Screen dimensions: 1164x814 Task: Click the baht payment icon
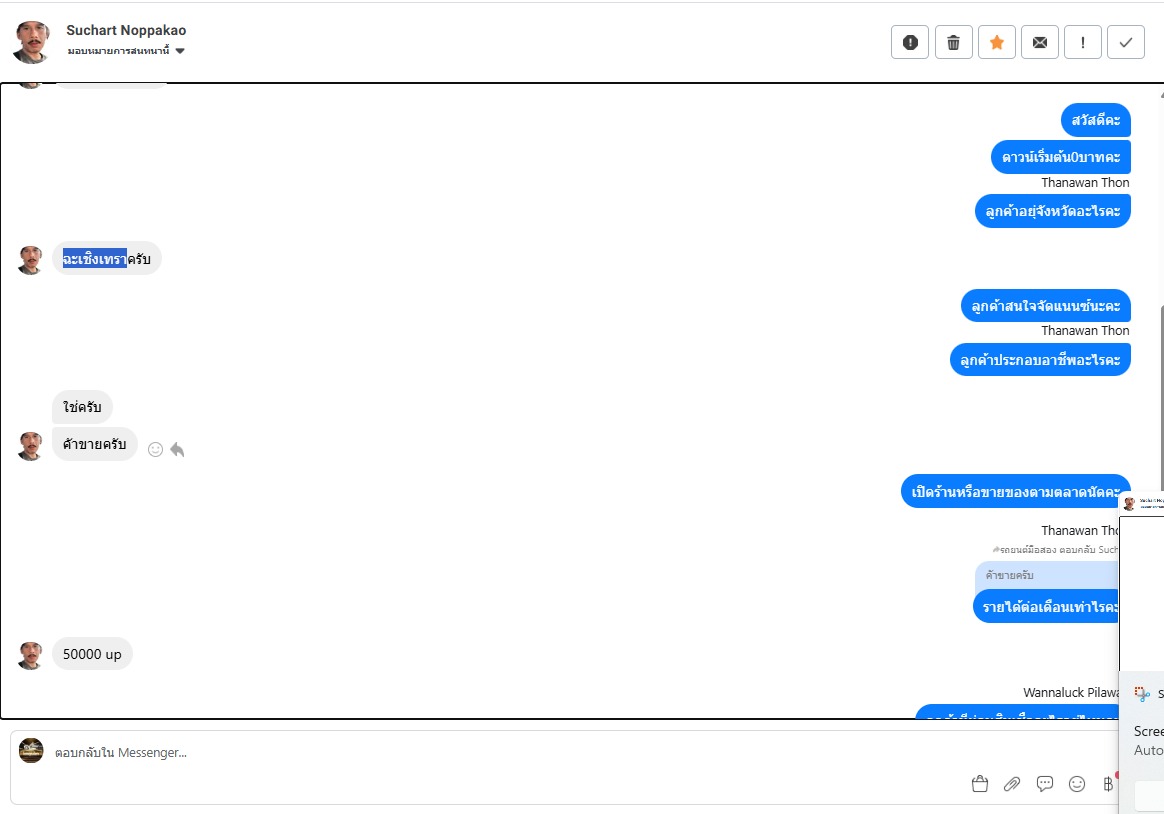pos(1108,784)
